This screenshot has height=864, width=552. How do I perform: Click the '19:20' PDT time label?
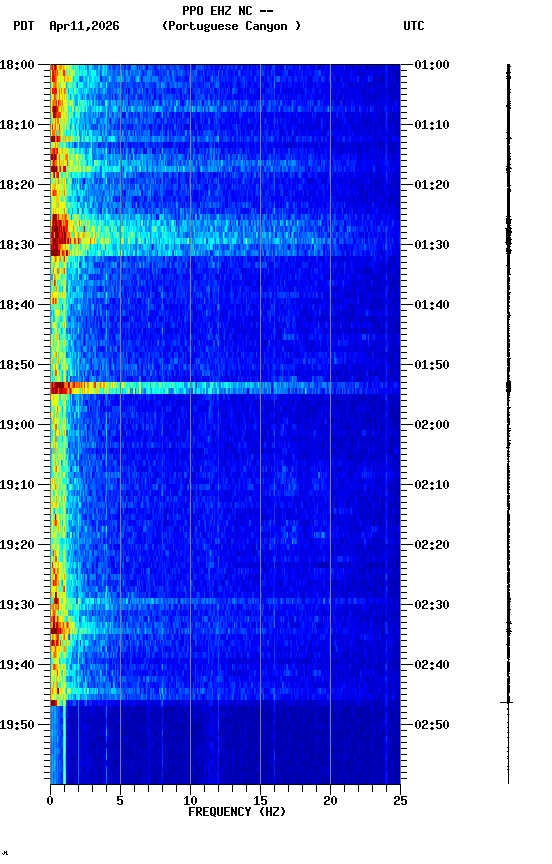[x=17, y=546]
